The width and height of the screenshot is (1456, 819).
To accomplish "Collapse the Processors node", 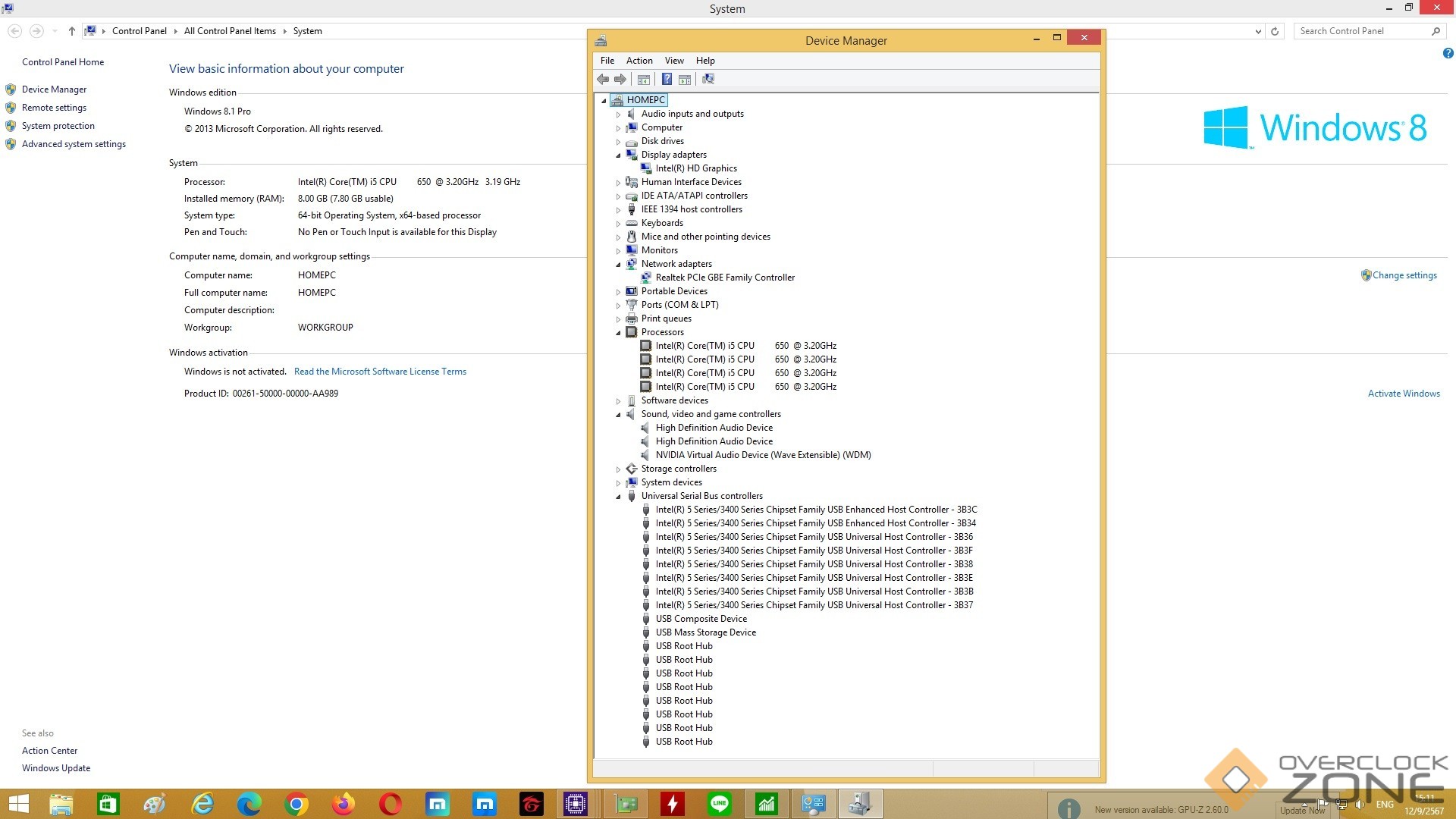I will [618, 333].
